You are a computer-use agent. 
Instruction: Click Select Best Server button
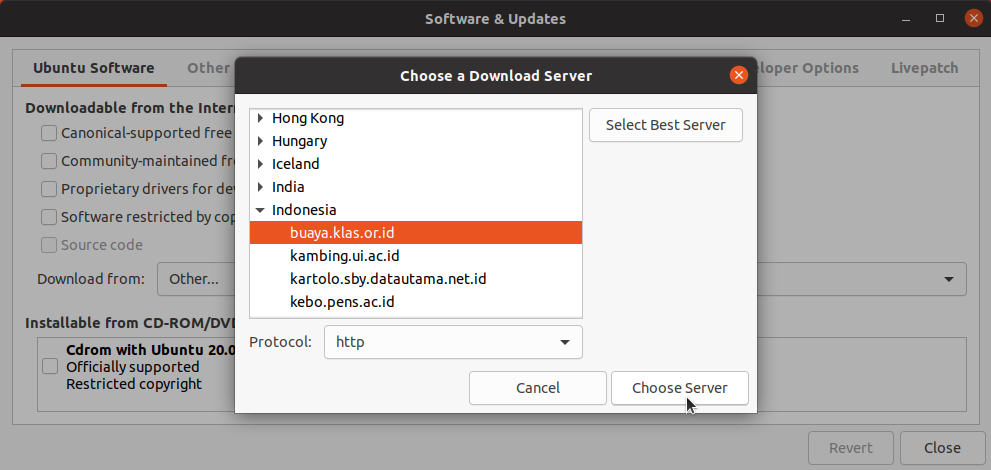click(x=666, y=125)
